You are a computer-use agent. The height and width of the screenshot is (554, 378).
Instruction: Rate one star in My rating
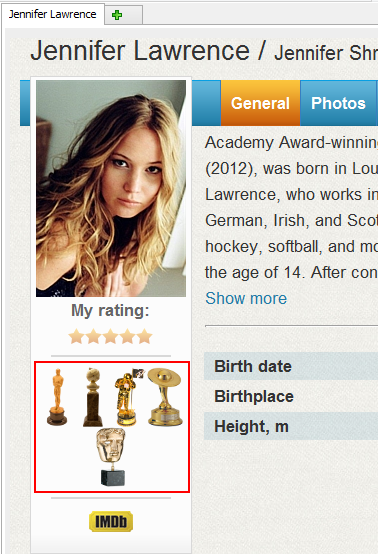point(76,336)
